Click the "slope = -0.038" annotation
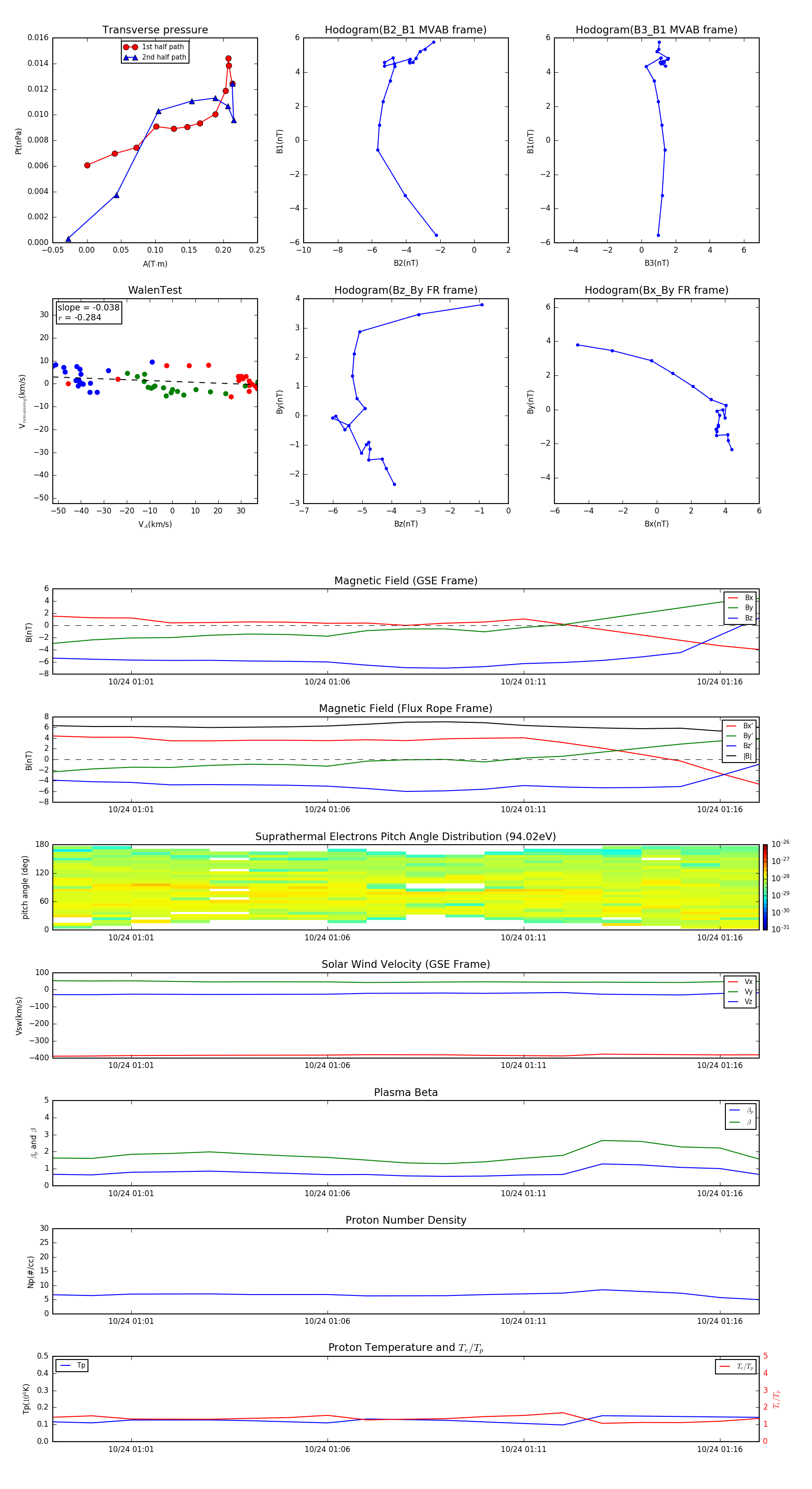This screenshot has width=812, height=1489. coord(88,308)
